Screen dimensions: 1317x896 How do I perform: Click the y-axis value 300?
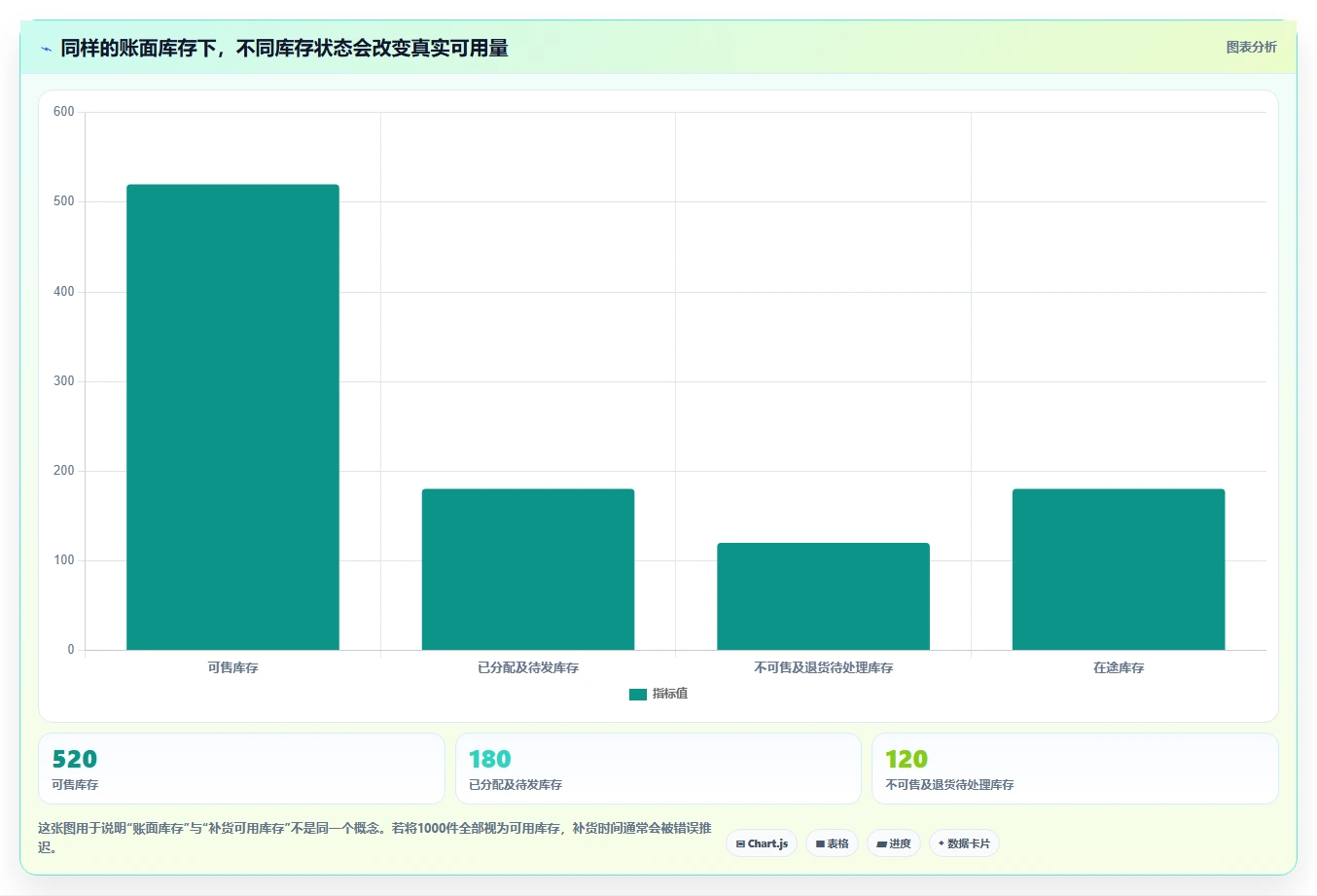[64, 381]
